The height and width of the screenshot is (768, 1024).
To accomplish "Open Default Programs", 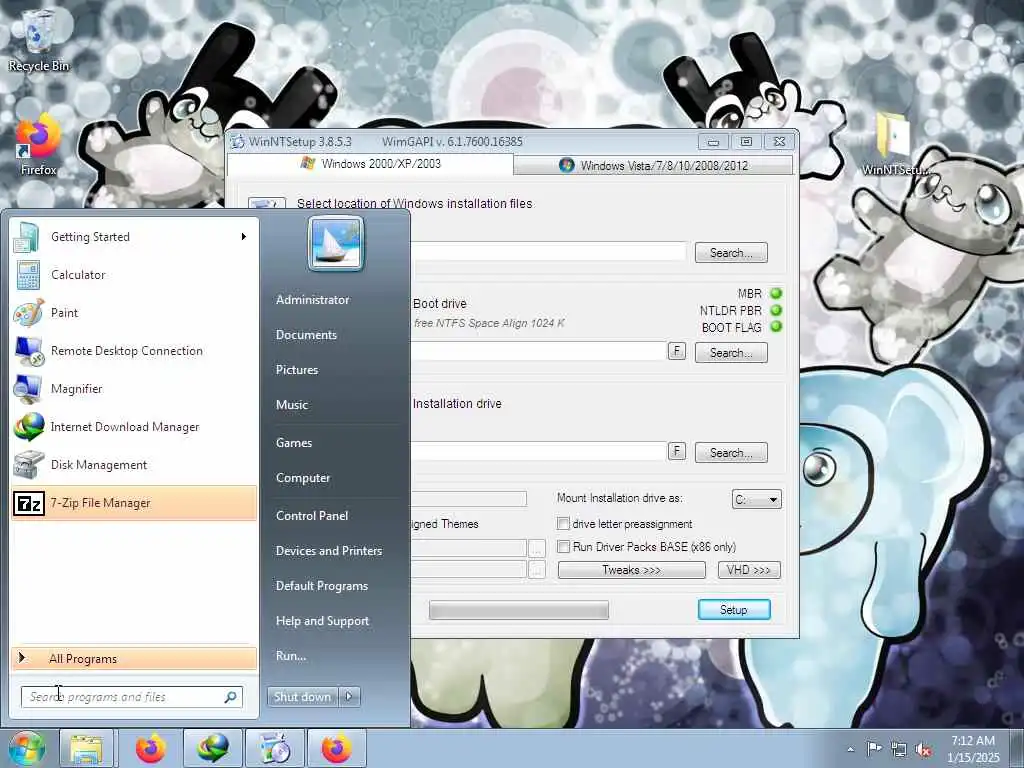I will [322, 586].
